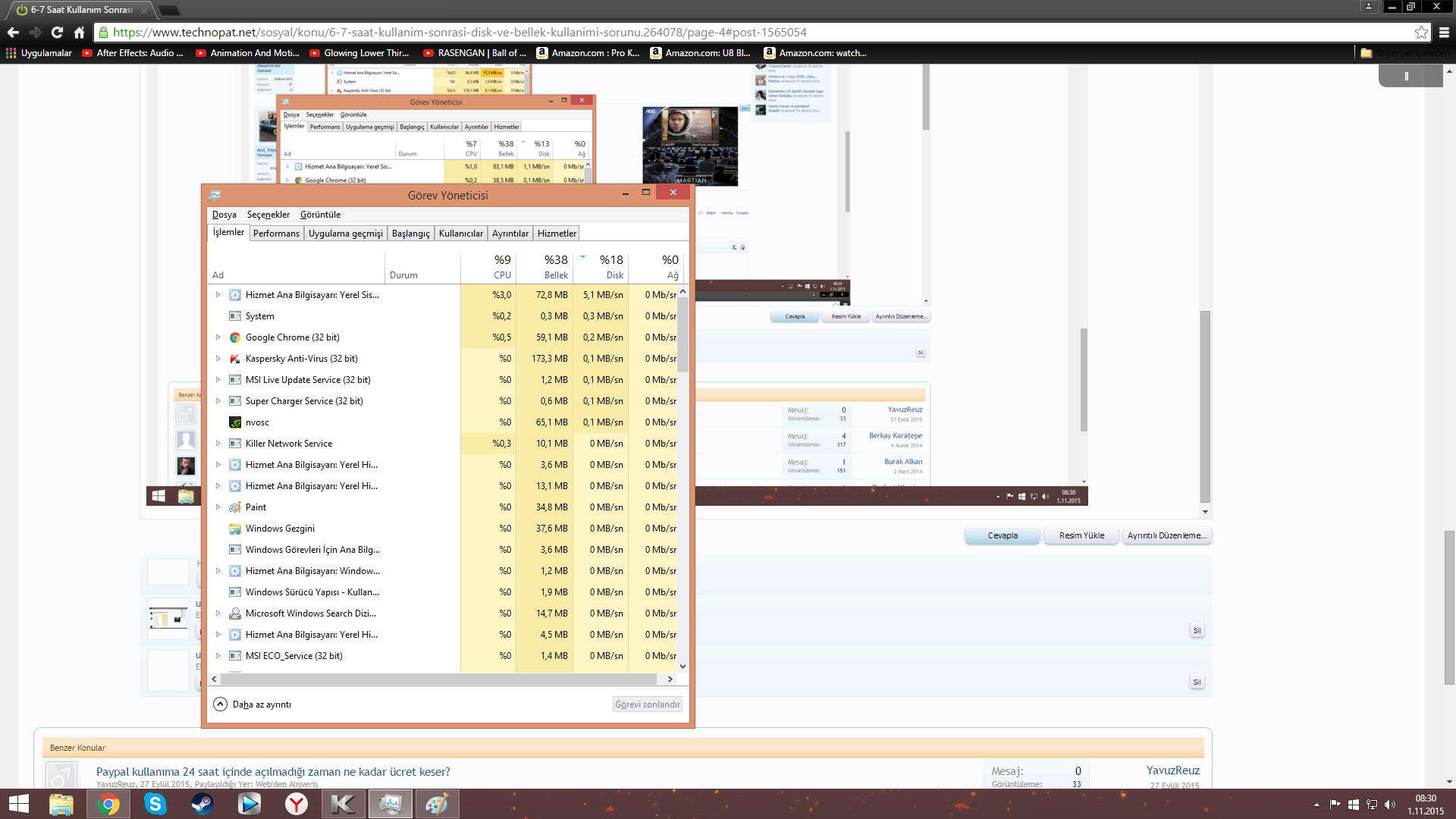Open After Effects: Audio bookmark

tap(133, 53)
